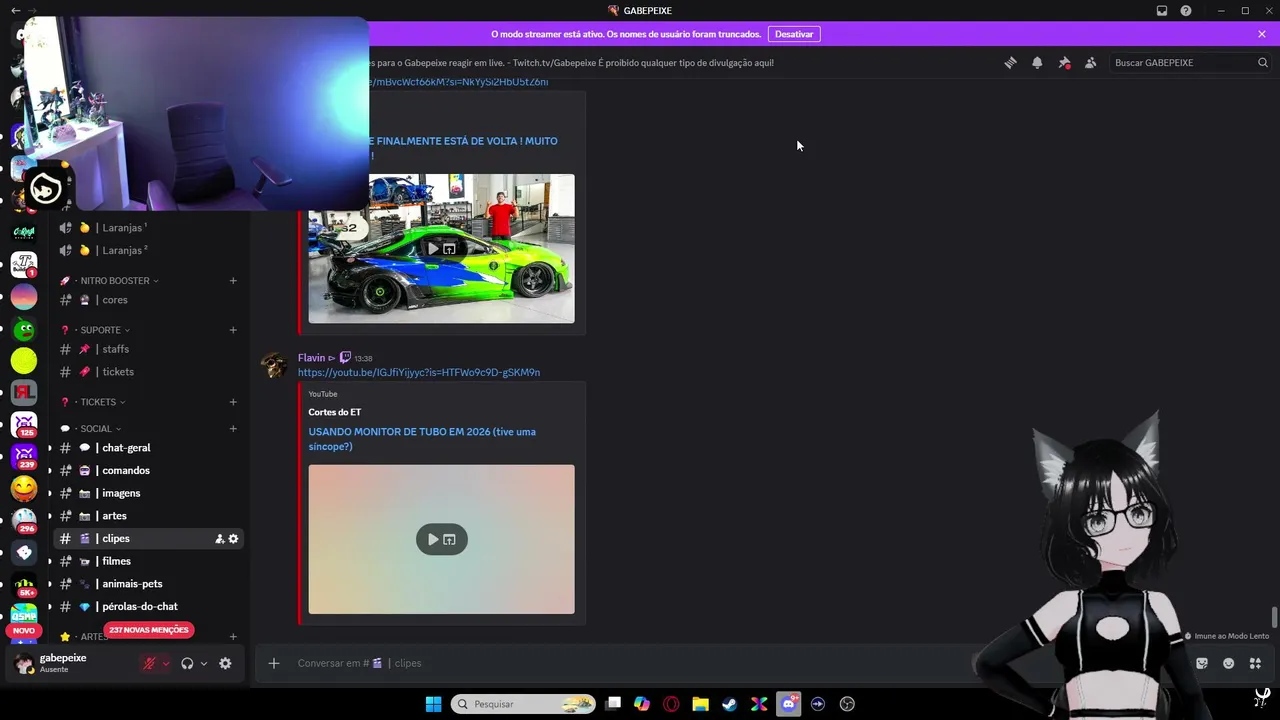
Task: Focus the Buscar GABEPEIXE search field
Action: coord(1190,62)
